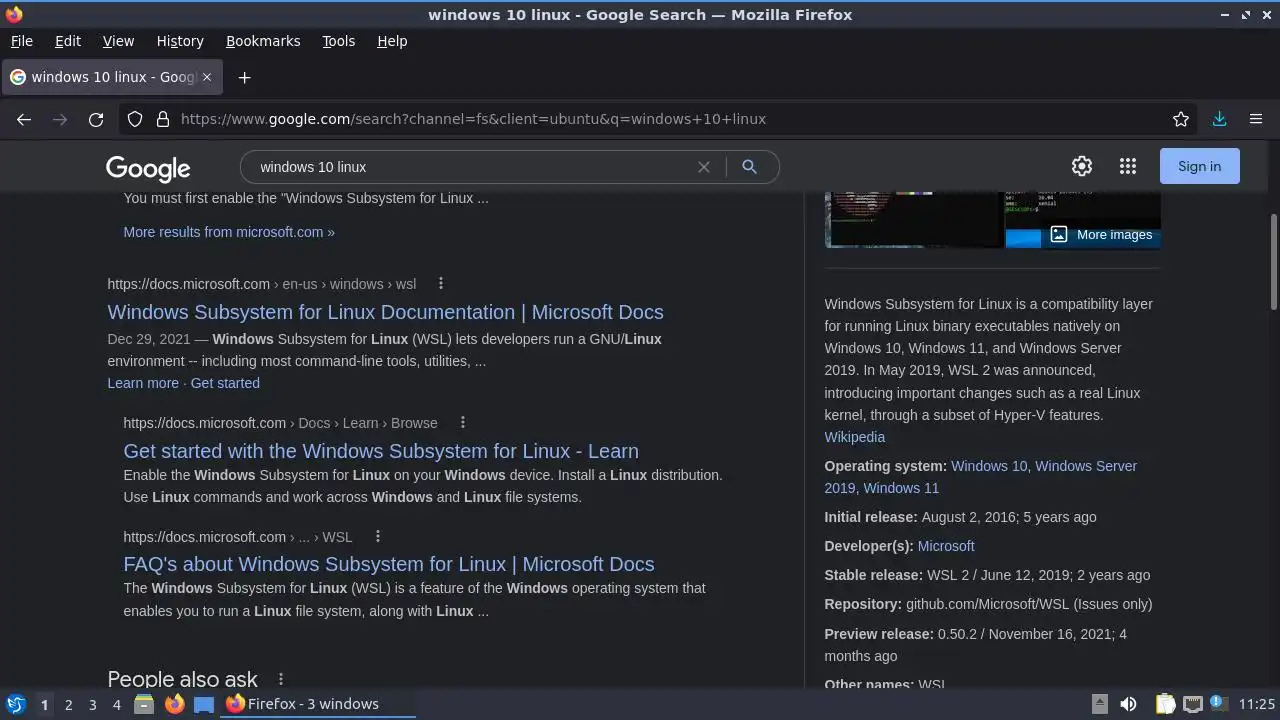Open options for 'Get started' Learn result
The image size is (1280, 720).
[462, 423]
